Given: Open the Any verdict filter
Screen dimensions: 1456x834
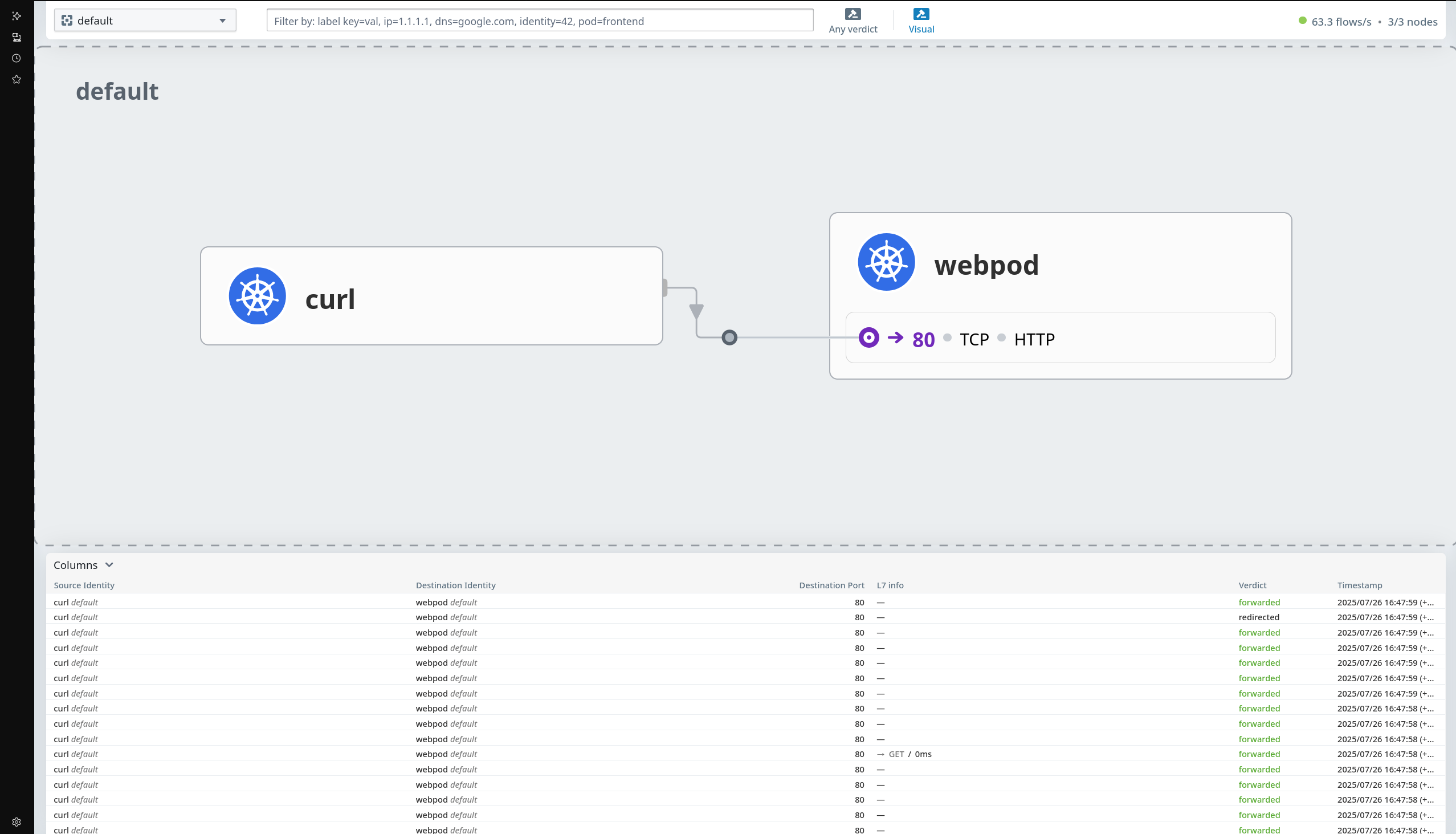Looking at the screenshot, I should point(853,21).
